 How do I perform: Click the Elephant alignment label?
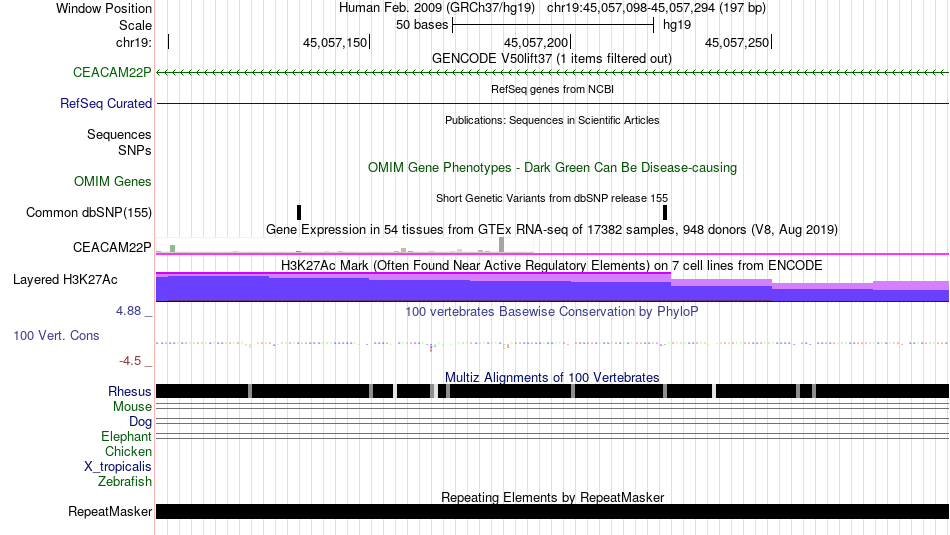pos(126,437)
